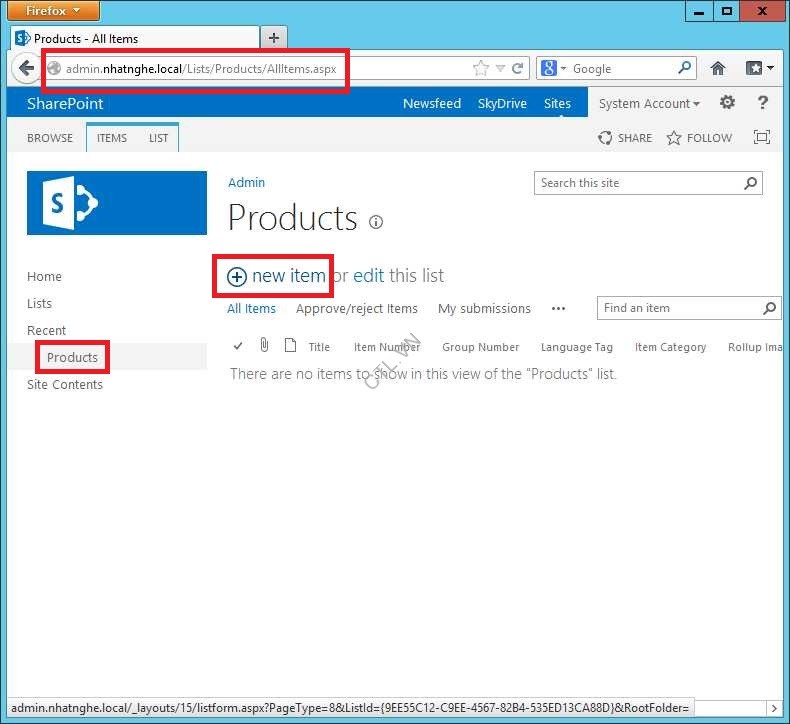Open the LIST ribbon tab
The image size is (790, 724).
(159, 138)
